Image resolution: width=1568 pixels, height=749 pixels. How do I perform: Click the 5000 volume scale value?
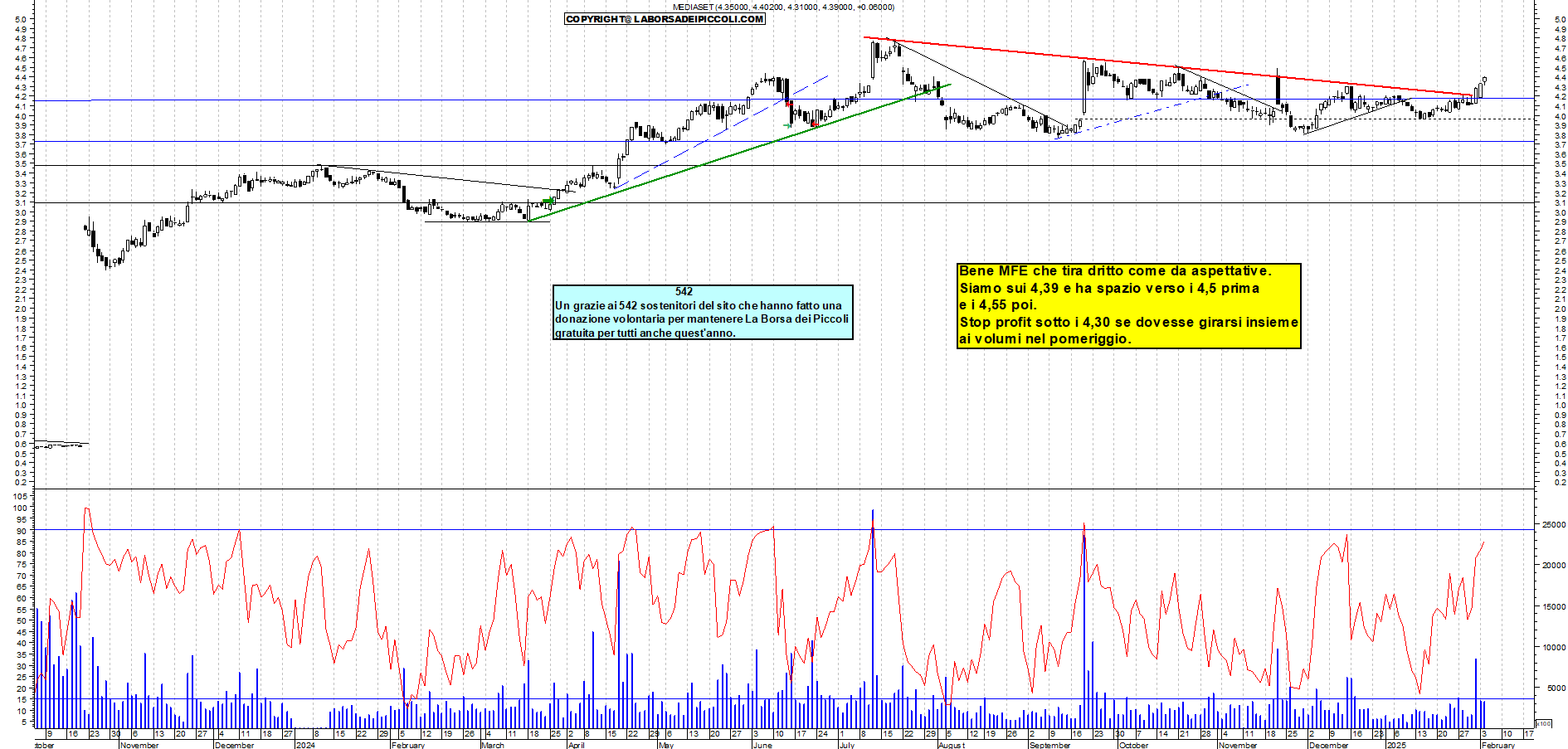pyautogui.click(x=1555, y=688)
